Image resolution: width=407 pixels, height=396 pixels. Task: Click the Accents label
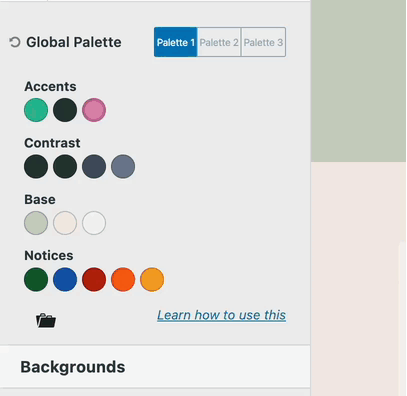(x=50, y=87)
